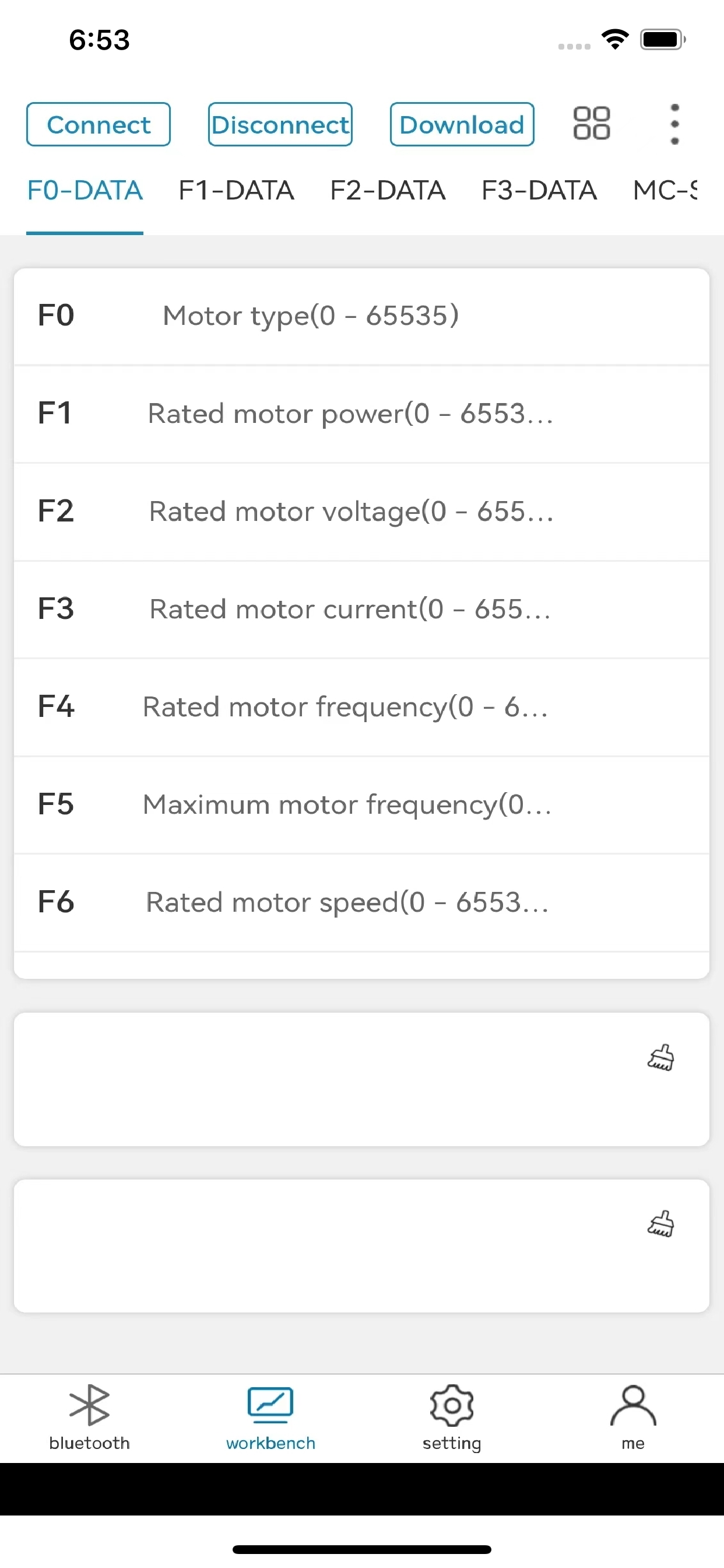Open the F0 Motor type parameter

pyautogui.click(x=361, y=317)
